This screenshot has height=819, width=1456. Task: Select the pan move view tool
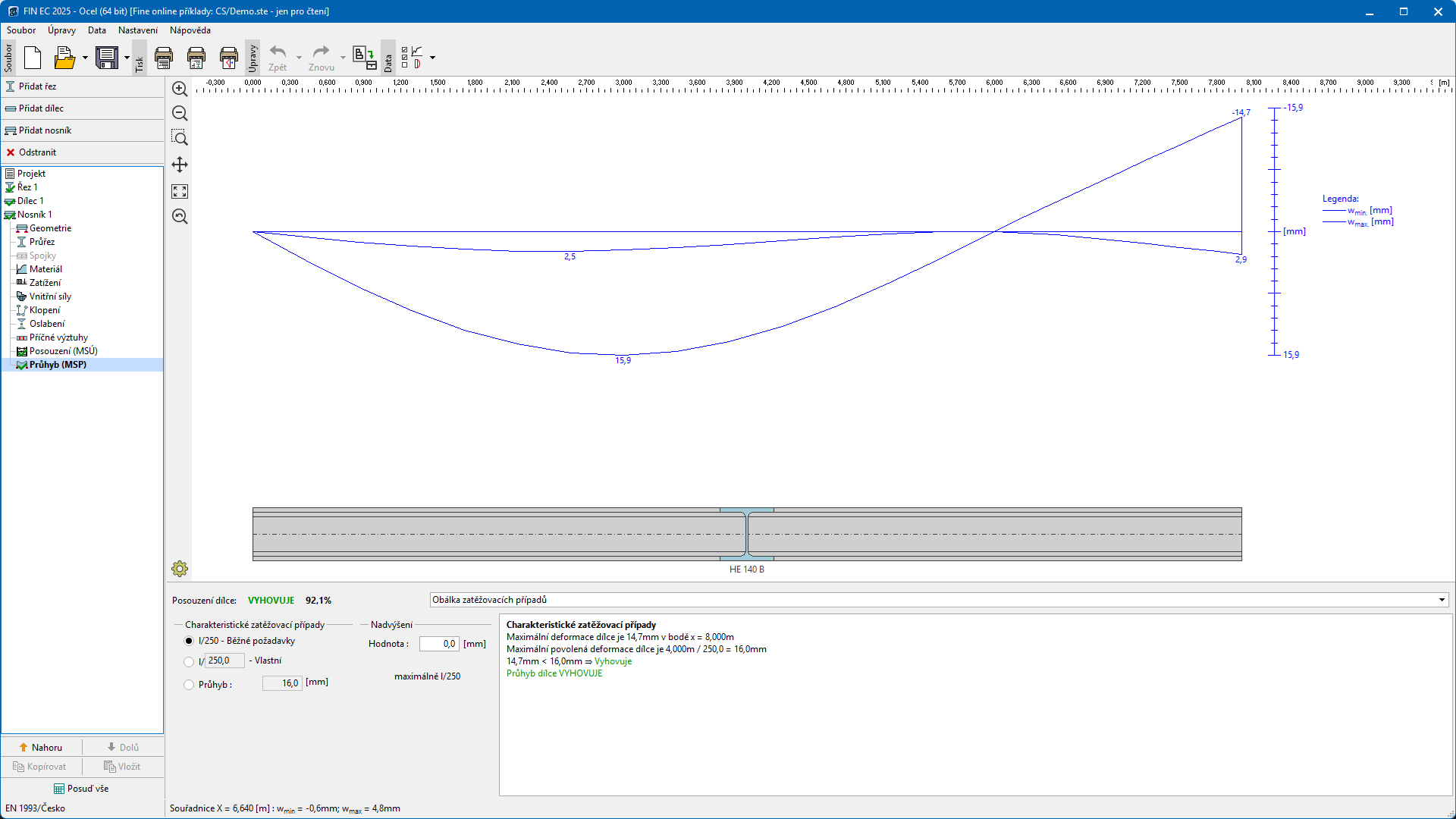180,165
